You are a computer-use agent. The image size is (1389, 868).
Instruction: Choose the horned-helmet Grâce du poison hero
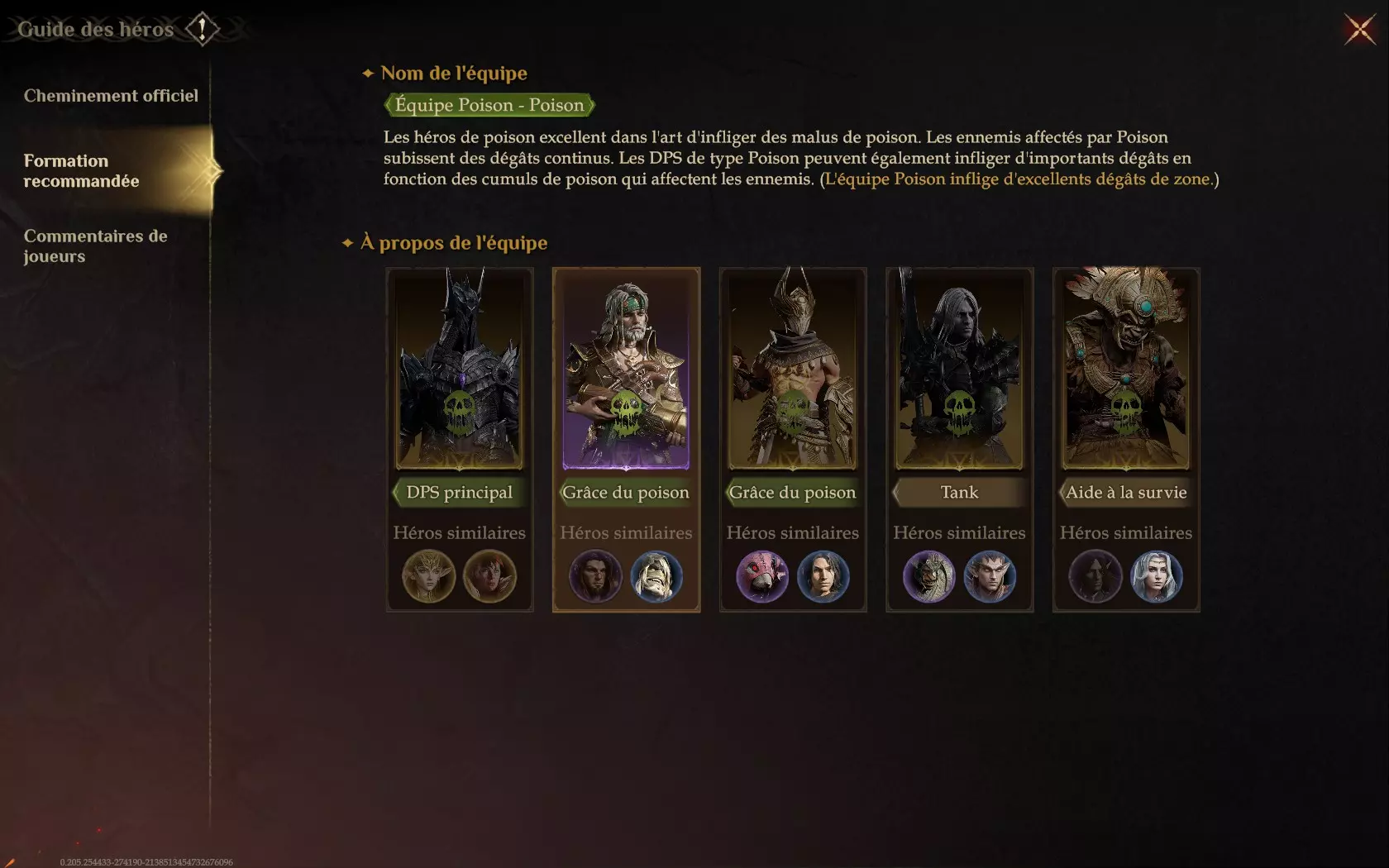pos(793,369)
